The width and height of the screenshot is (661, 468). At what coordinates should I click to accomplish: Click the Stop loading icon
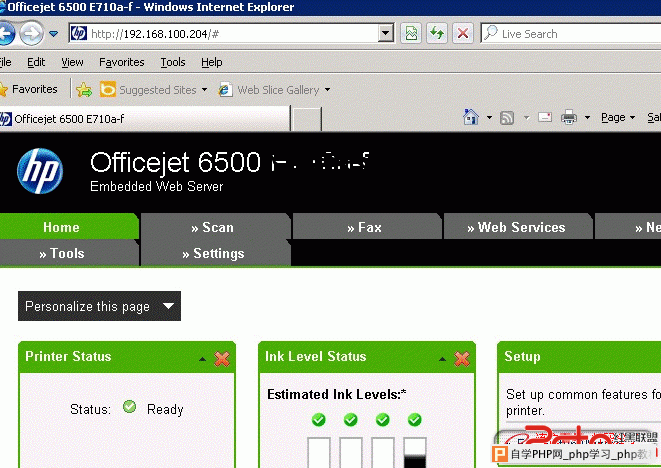point(462,33)
